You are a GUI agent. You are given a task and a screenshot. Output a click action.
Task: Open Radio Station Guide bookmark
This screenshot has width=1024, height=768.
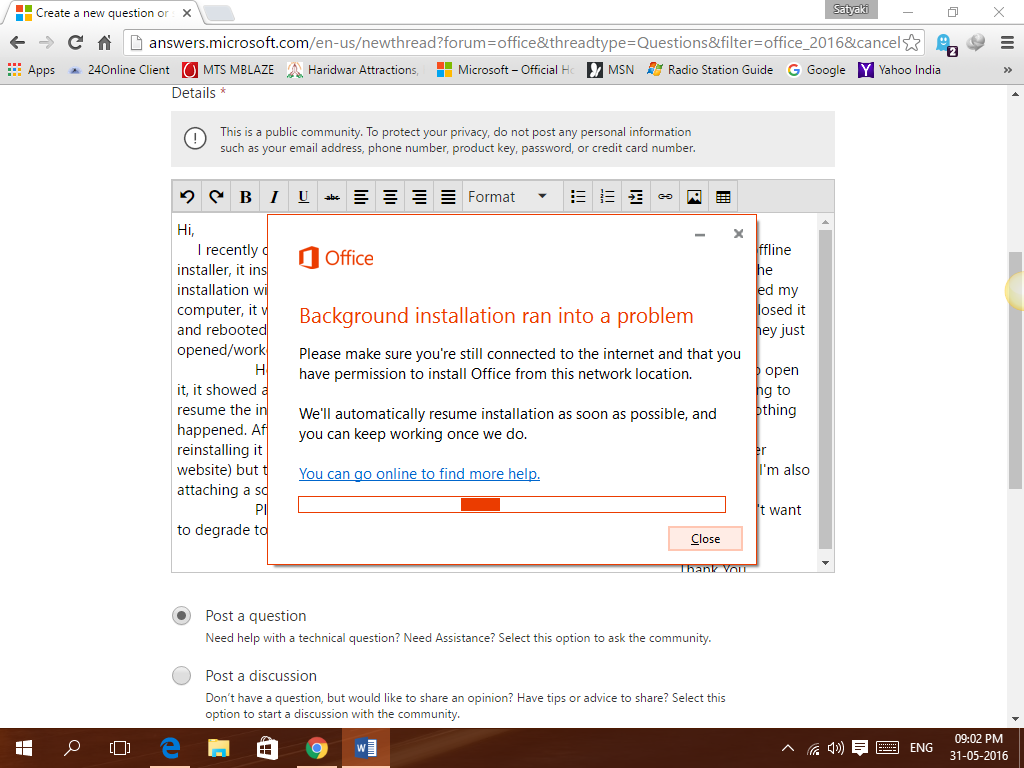[710, 70]
